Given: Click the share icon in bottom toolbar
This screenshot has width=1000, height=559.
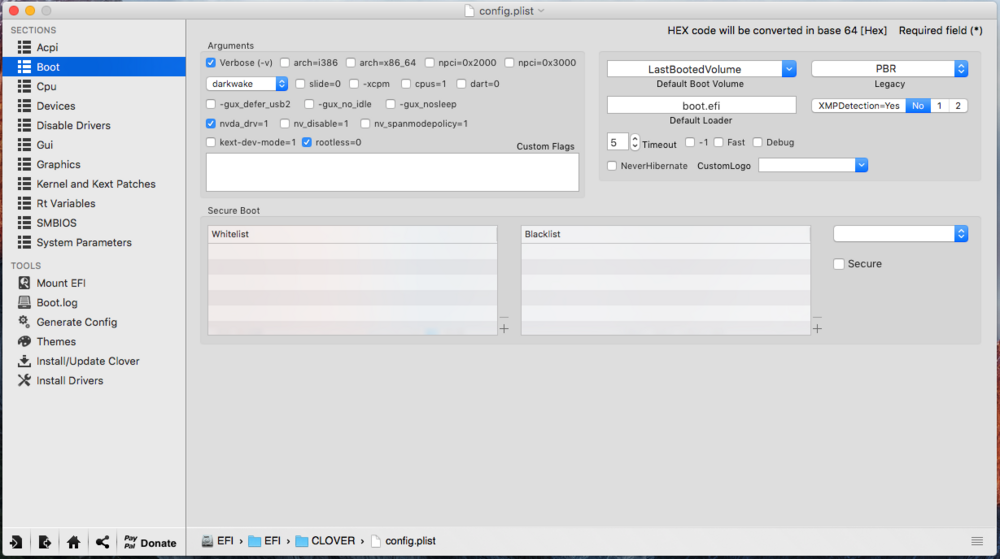Looking at the screenshot, I should click(x=102, y=542).
